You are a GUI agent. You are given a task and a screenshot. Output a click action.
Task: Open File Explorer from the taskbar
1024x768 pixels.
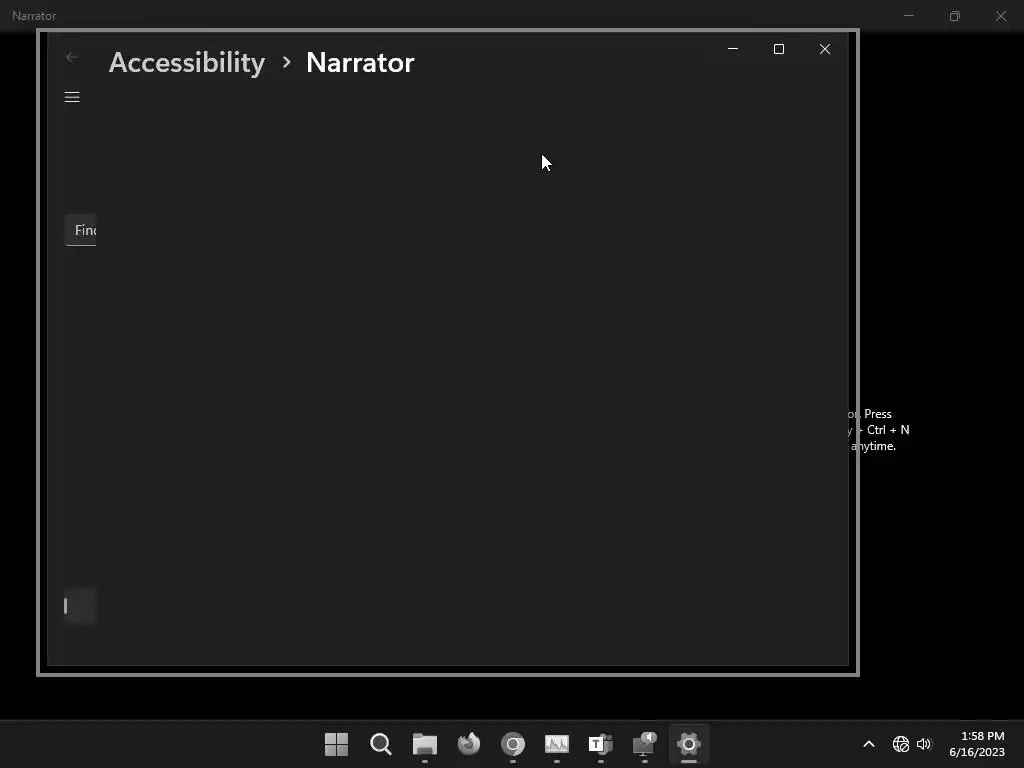(424, 744)
